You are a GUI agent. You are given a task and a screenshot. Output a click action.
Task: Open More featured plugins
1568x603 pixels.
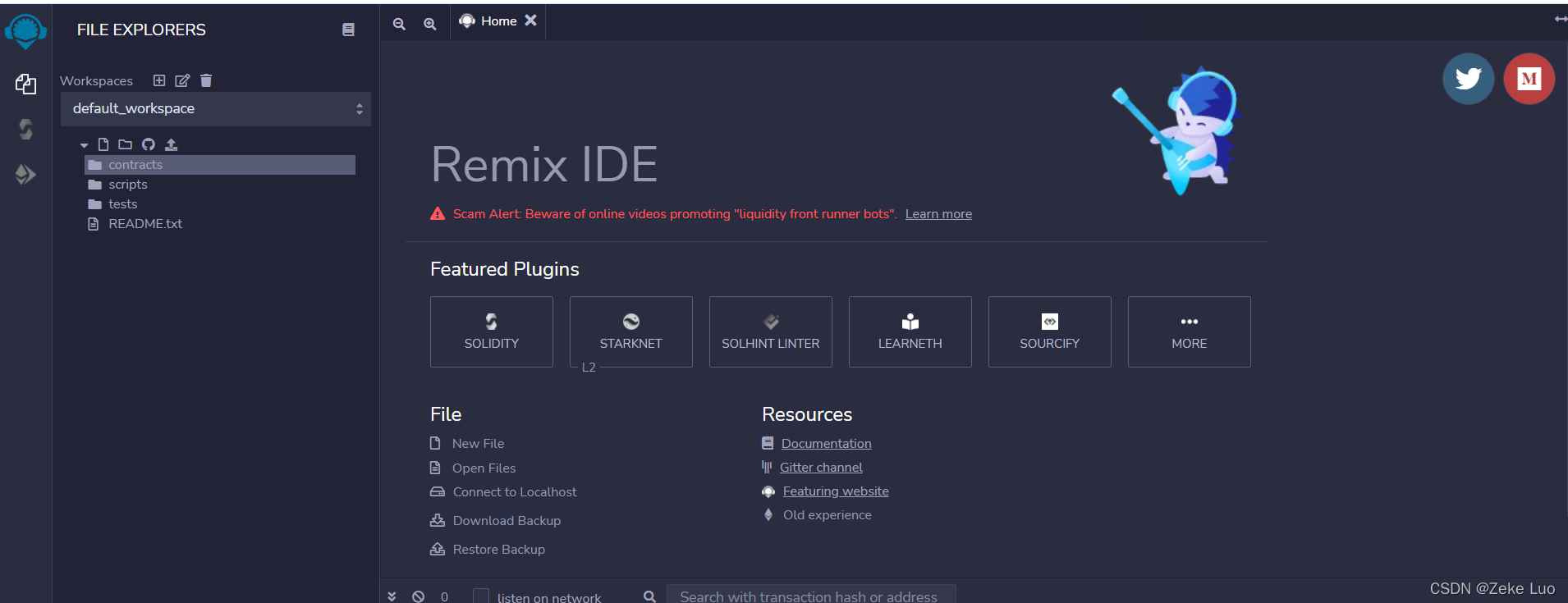[1190, 331]
